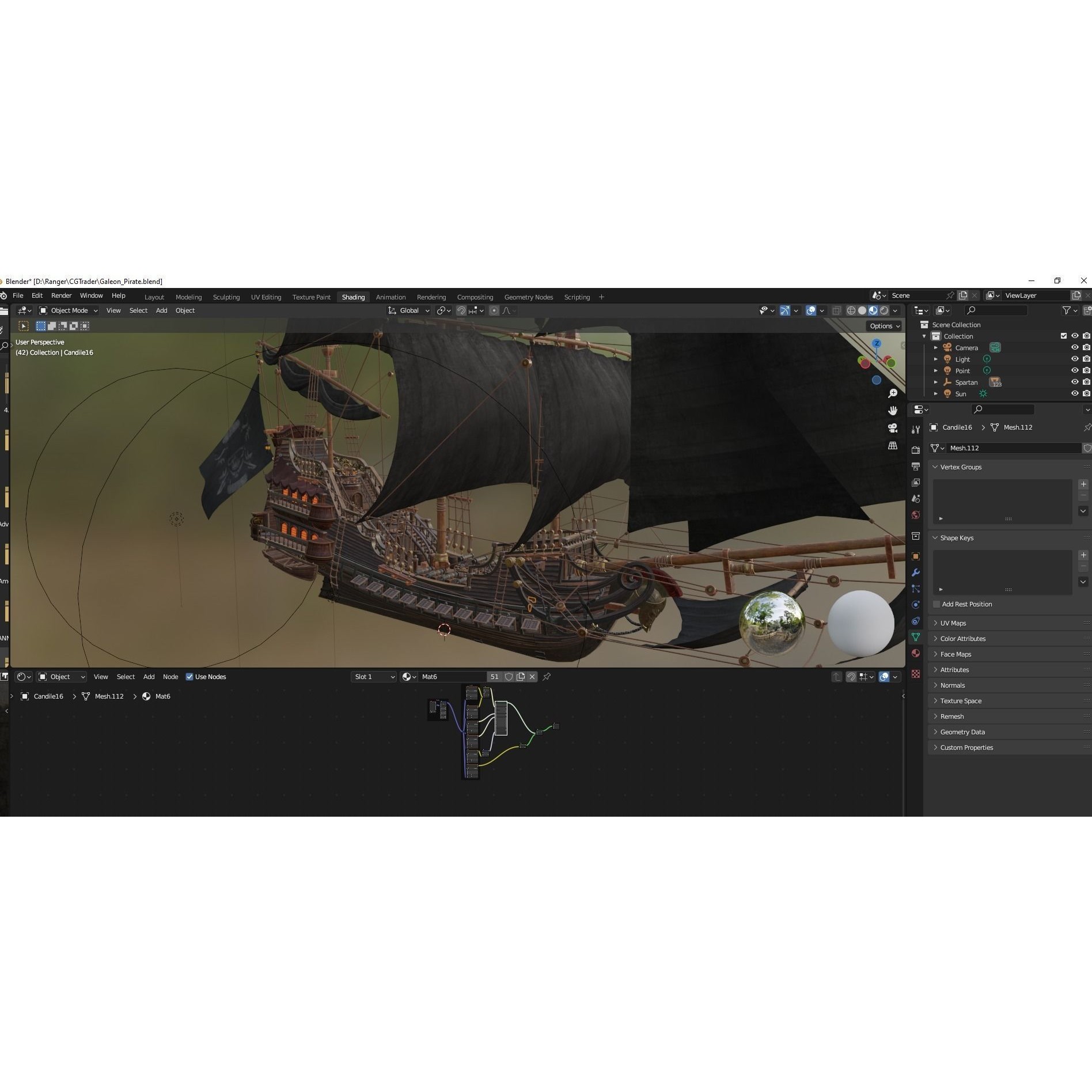Unlink the Mat6 material with the X button

pos(532,677)
